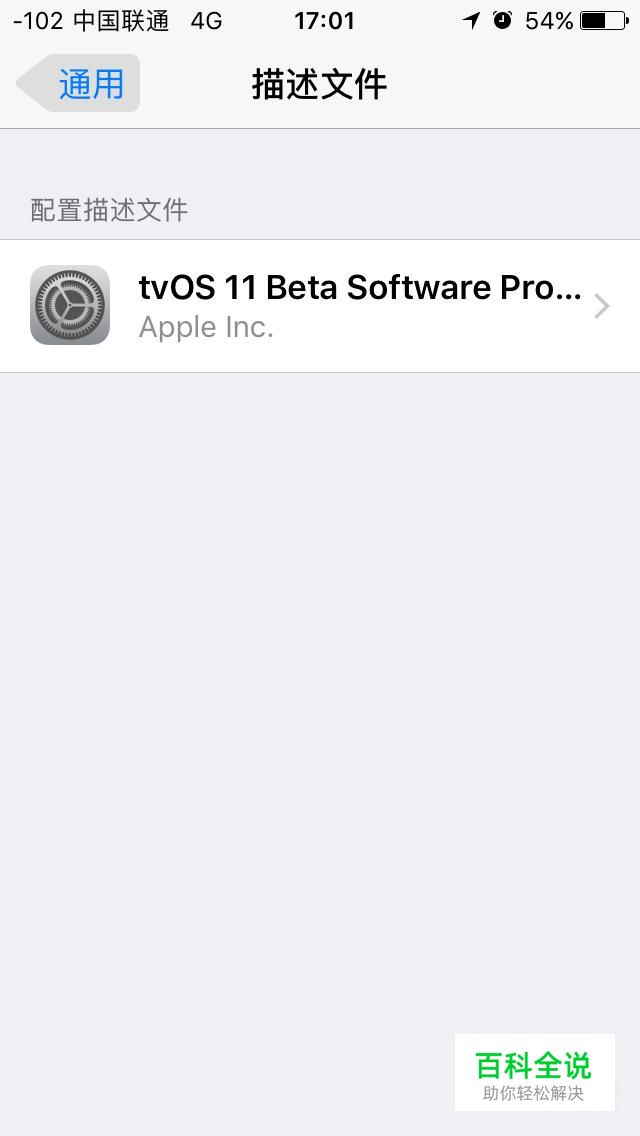The image size is (640, 1136).
Task: Tap the 百科全说 watermark logo
Action: pyautogui.click(x=533, y=1065)
